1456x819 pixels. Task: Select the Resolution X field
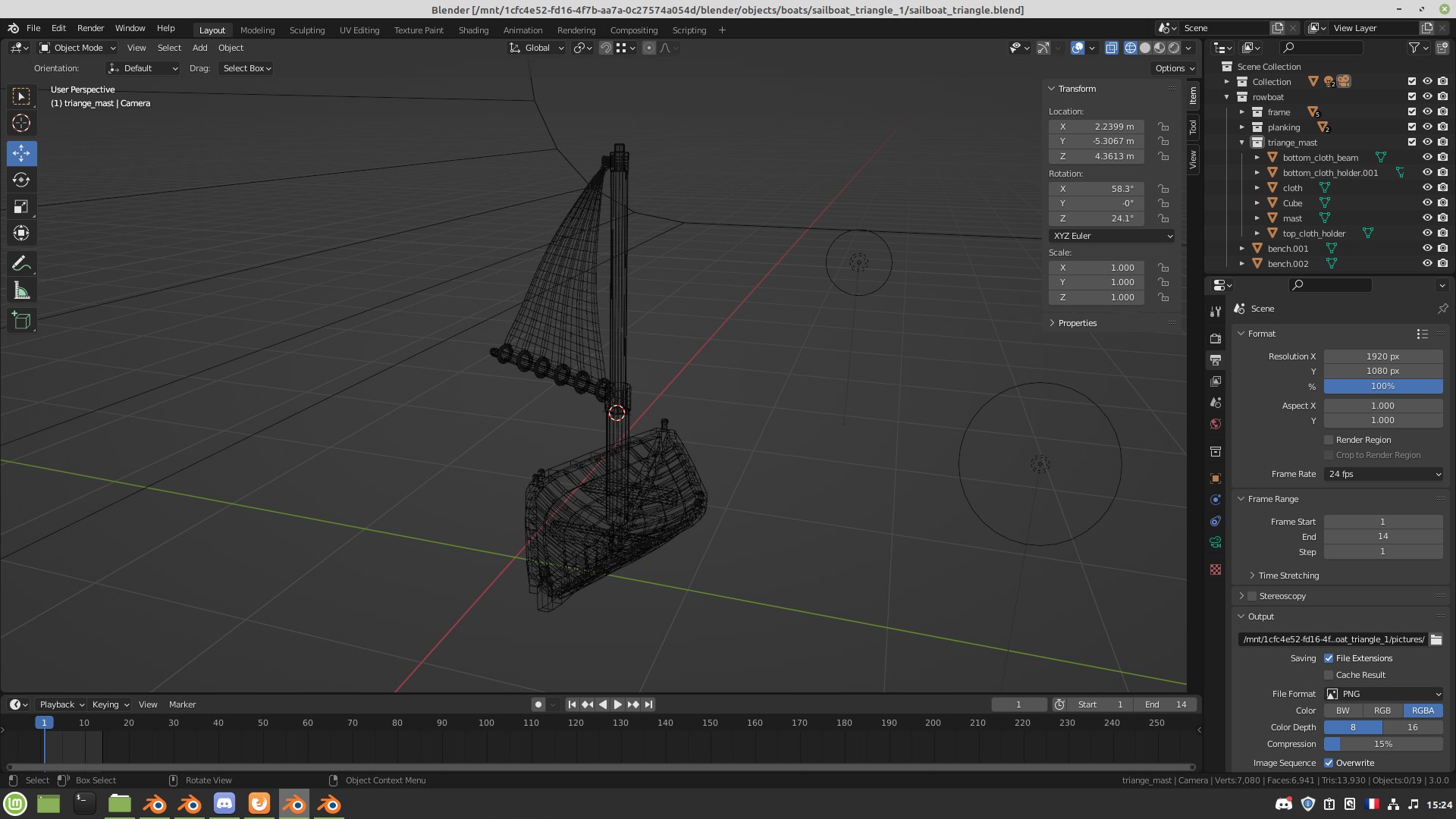pyautogui.click(x=1383, y=356)
